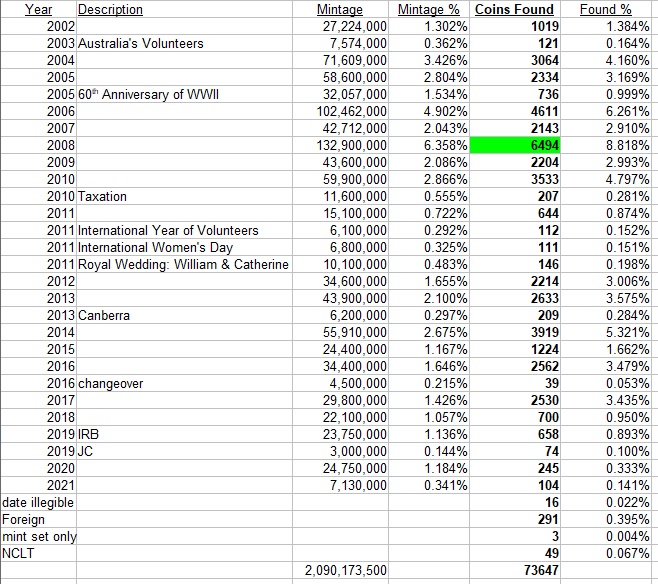Select the coins found cell 3919
The height and width of the screenshot is (584, 658).
click(514, 332)
